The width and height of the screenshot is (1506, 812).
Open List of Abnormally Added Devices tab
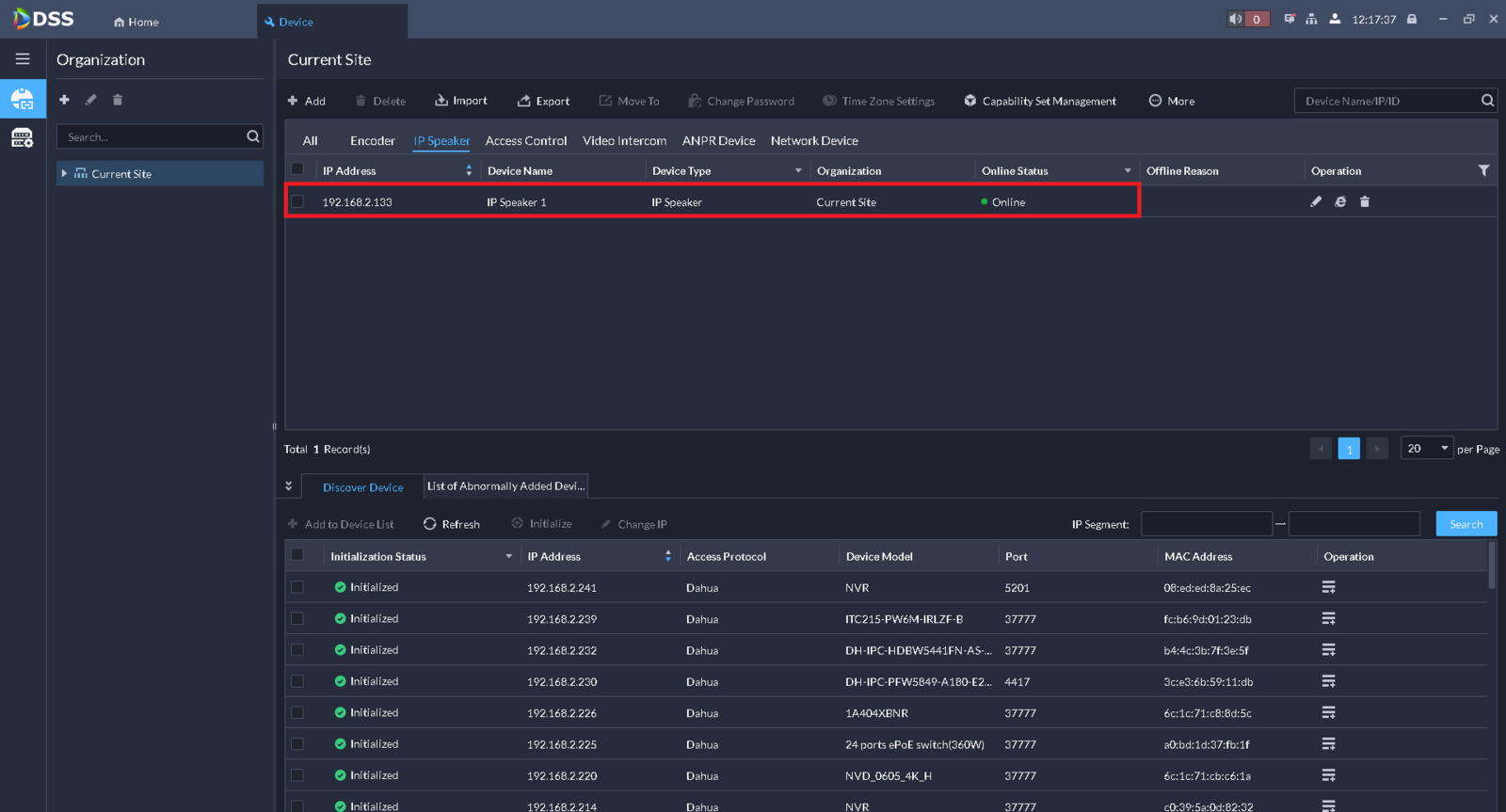(x=505, y=486)
